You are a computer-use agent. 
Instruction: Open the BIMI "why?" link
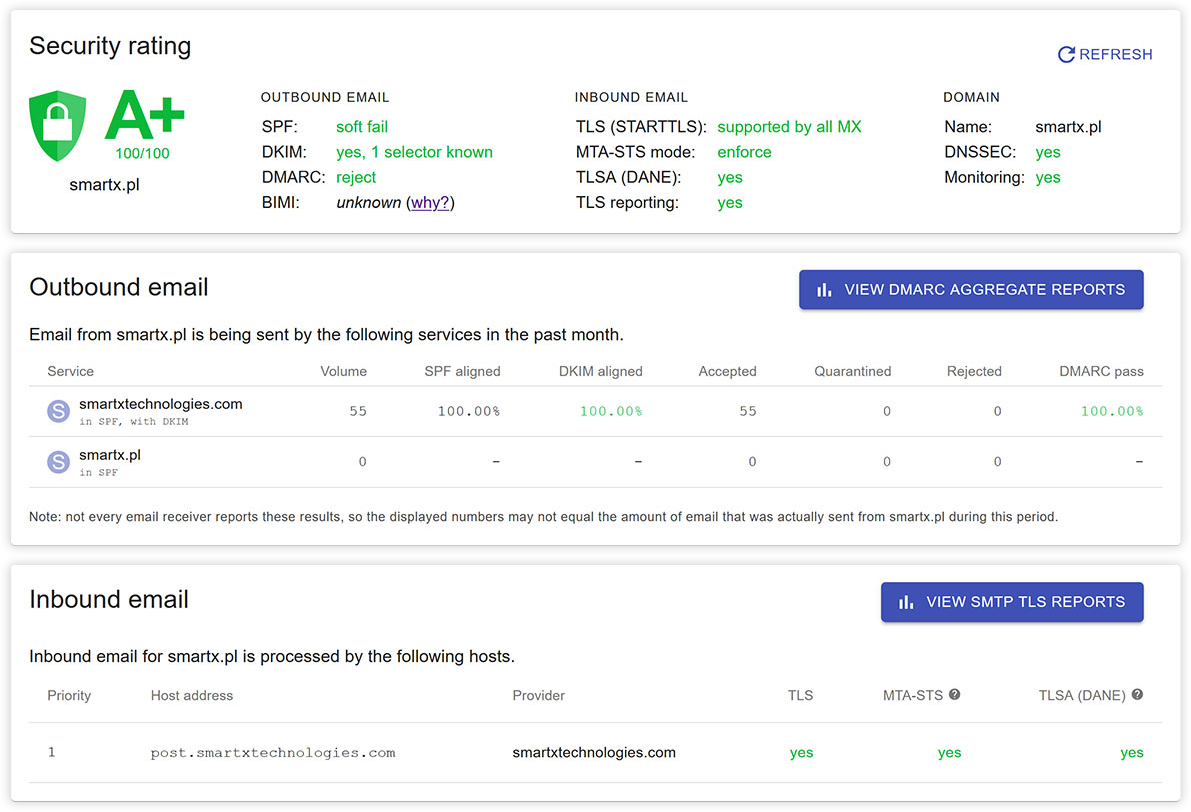pos(430,203)
